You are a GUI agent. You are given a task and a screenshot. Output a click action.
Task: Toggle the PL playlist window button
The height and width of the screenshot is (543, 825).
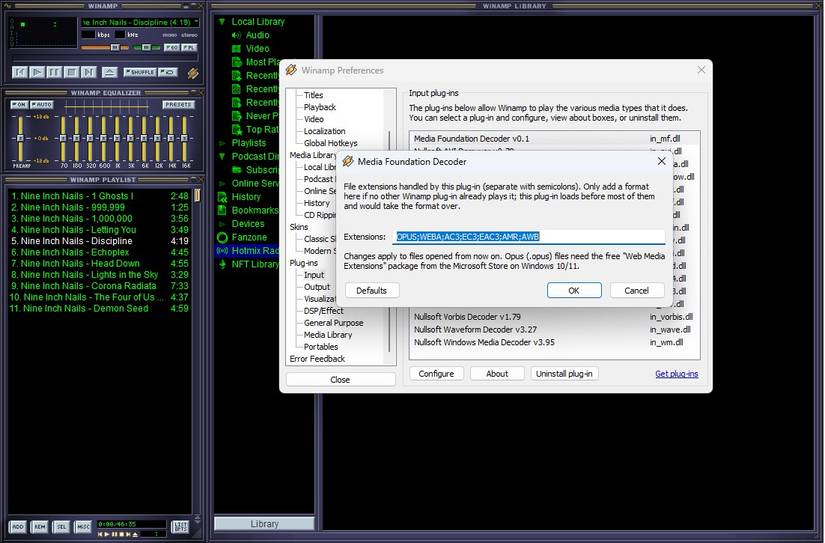(x=189, y=47)
